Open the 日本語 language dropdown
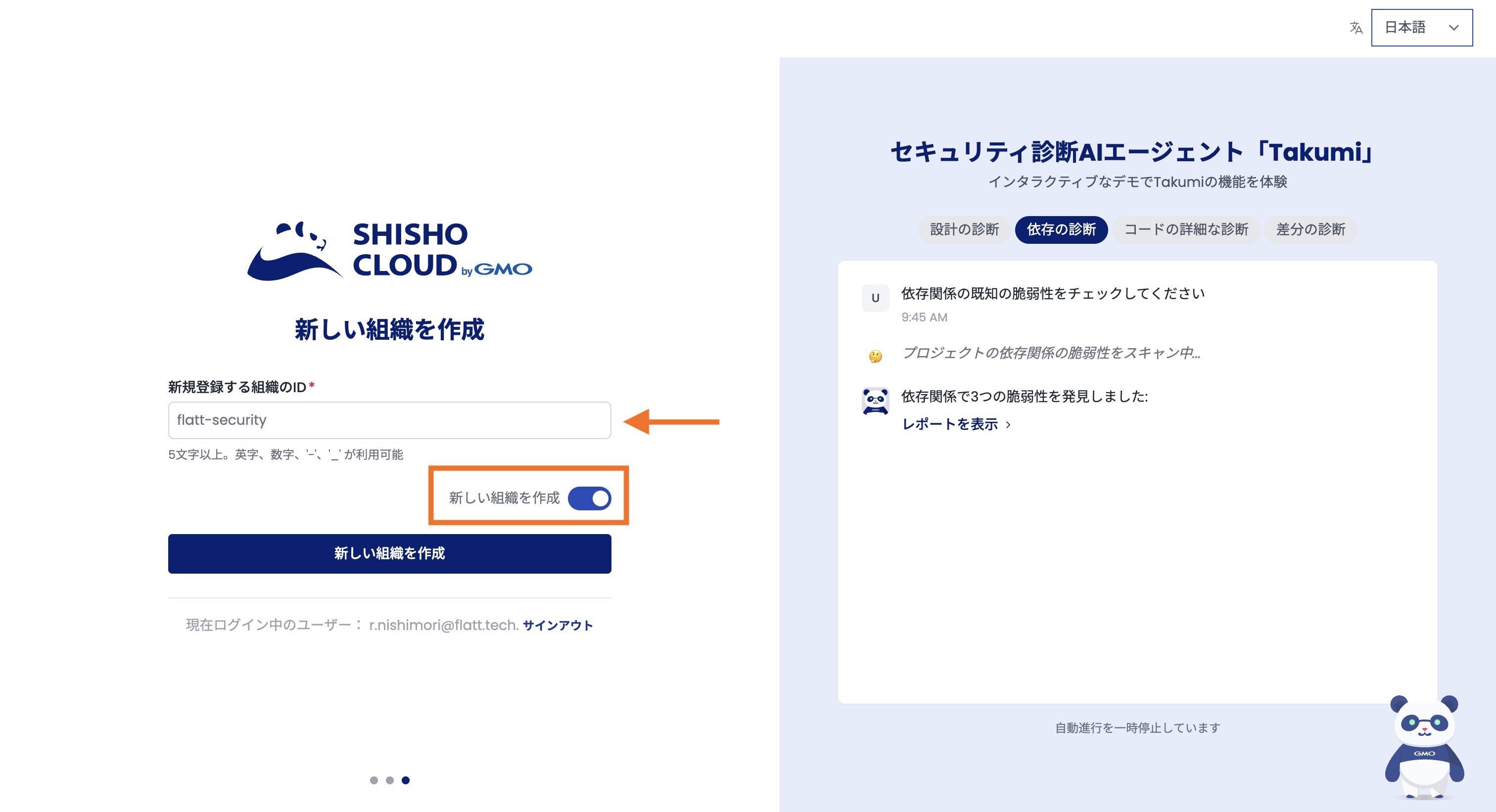 [1421, 27]
